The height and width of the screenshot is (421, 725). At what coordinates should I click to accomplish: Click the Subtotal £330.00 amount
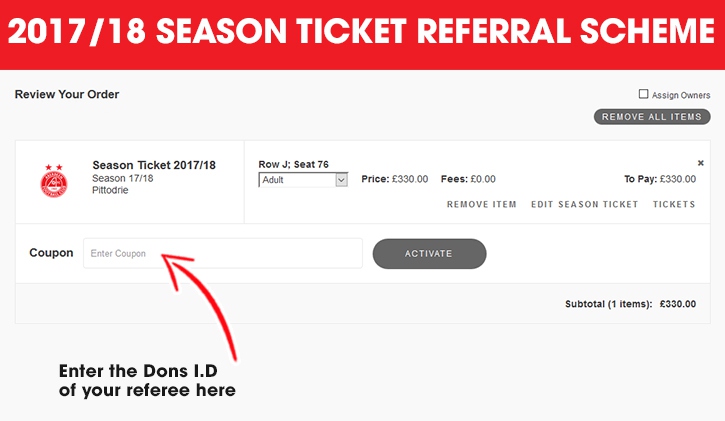678,304
